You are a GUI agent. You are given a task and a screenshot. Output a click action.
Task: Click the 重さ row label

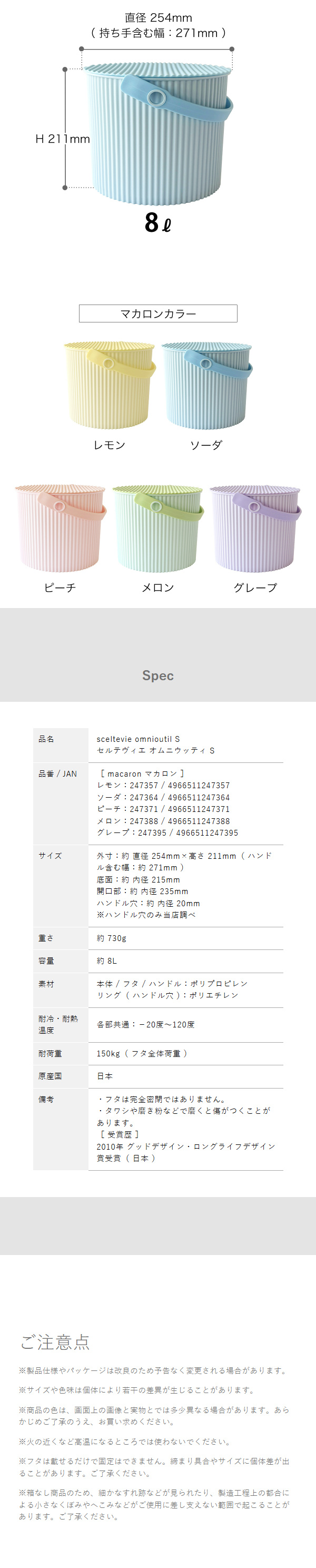pos(46,938)
